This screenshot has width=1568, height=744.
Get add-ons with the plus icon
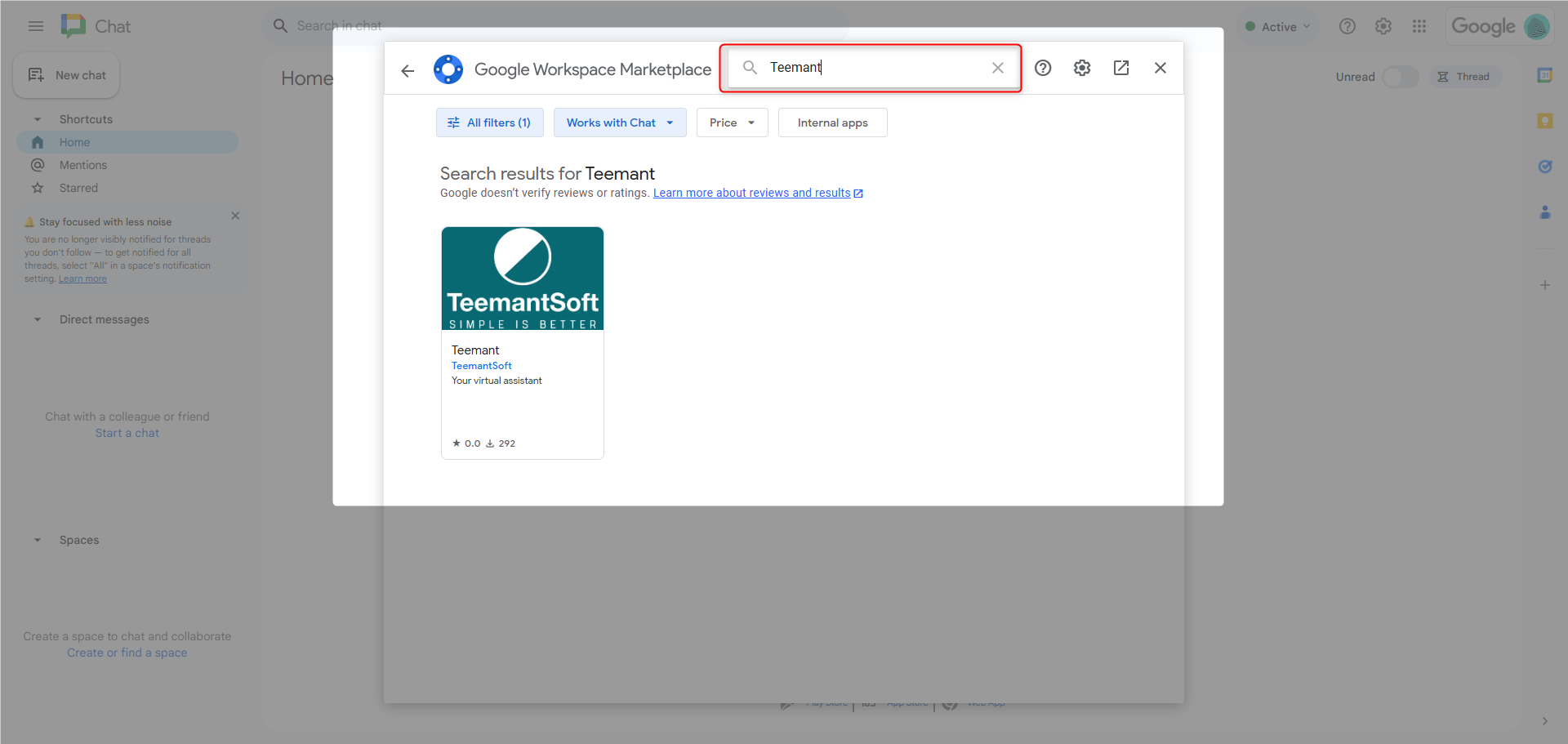1545,285
